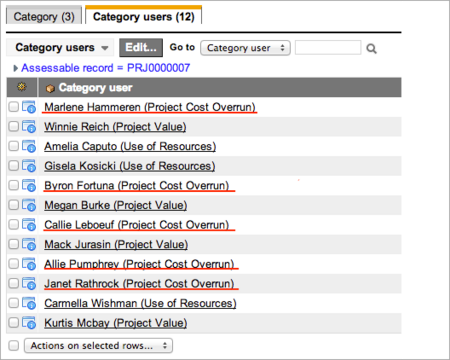
Task: Open Janet Rathrock (Project Cost Overrun) link
Action: tap(139, 284)
